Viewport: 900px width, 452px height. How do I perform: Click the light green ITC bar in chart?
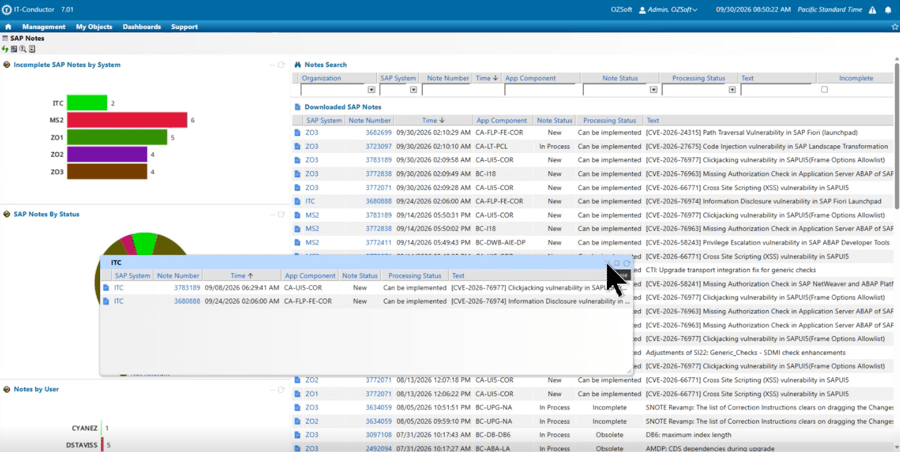click(87, 103)
